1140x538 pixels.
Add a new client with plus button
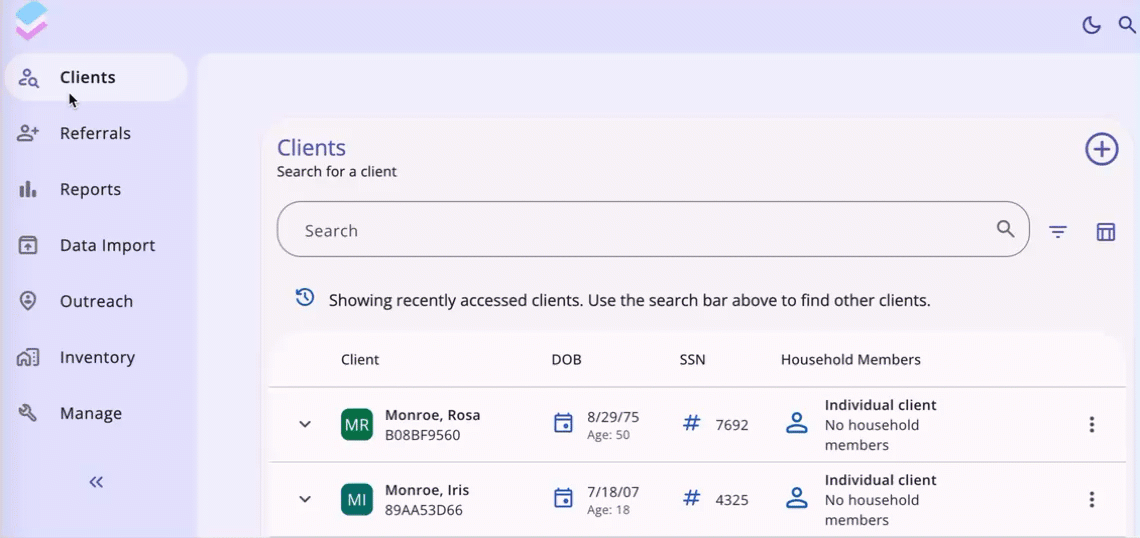point(1101,149)
